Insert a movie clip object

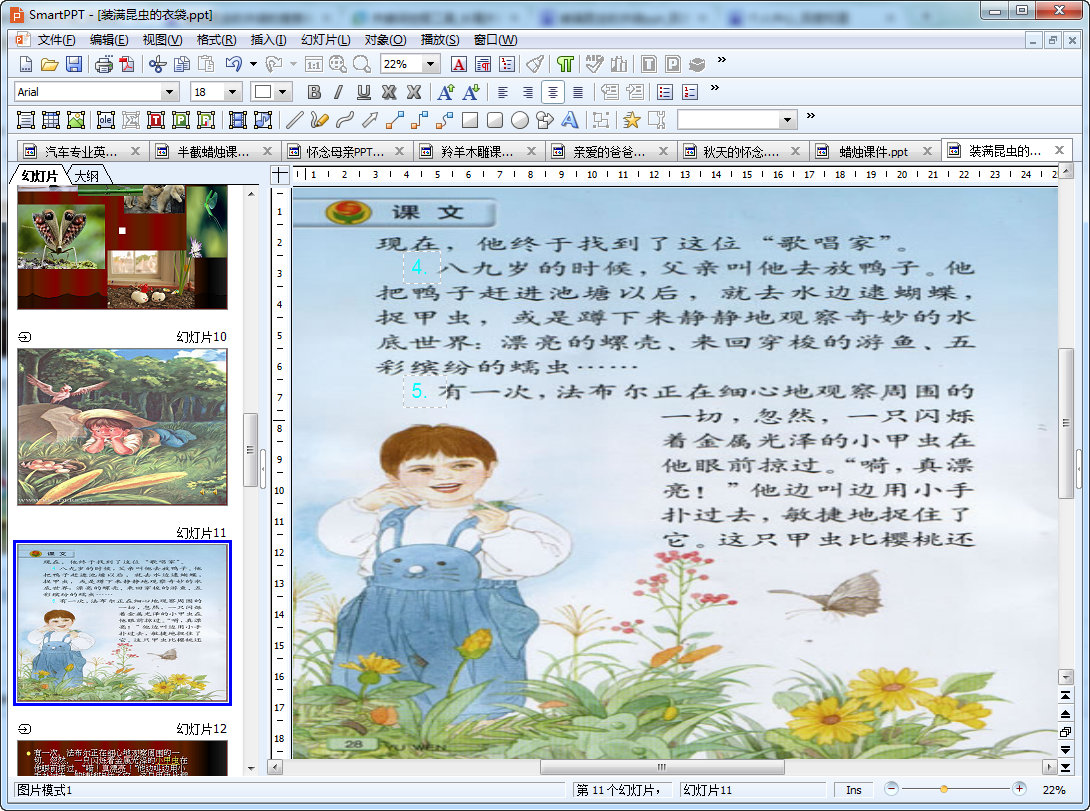point(238,120)
